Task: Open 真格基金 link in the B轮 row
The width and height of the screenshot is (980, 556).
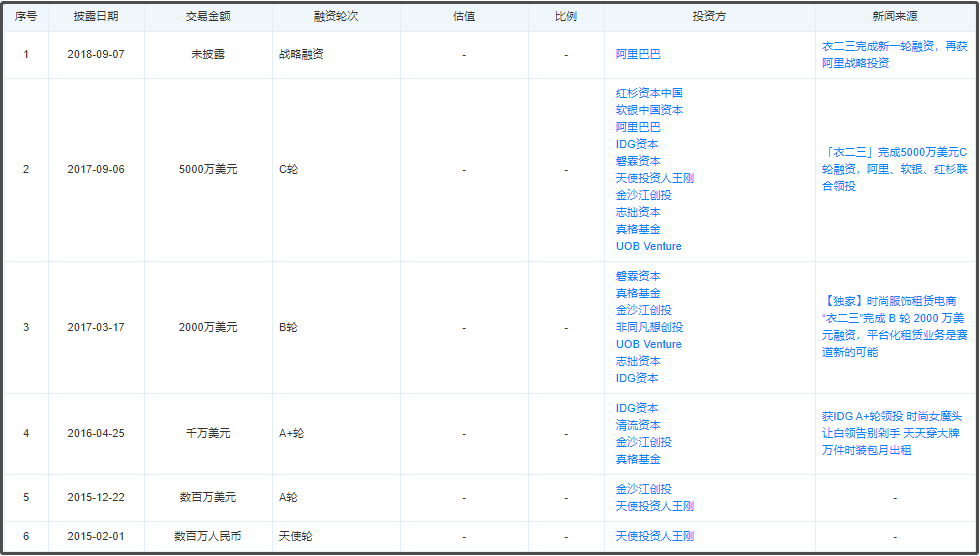Action: pos(638,293)
